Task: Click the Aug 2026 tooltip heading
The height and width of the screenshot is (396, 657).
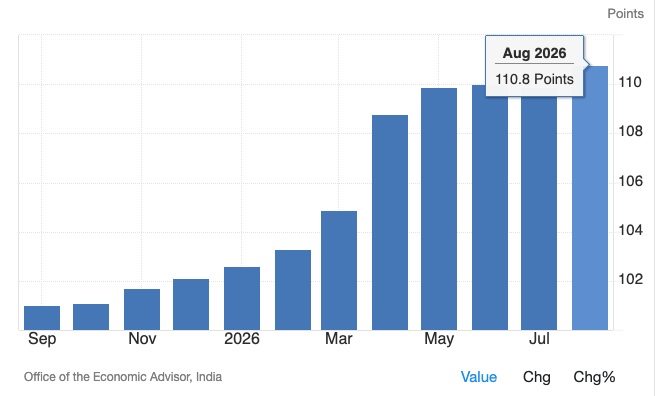Action: [534, 53]
